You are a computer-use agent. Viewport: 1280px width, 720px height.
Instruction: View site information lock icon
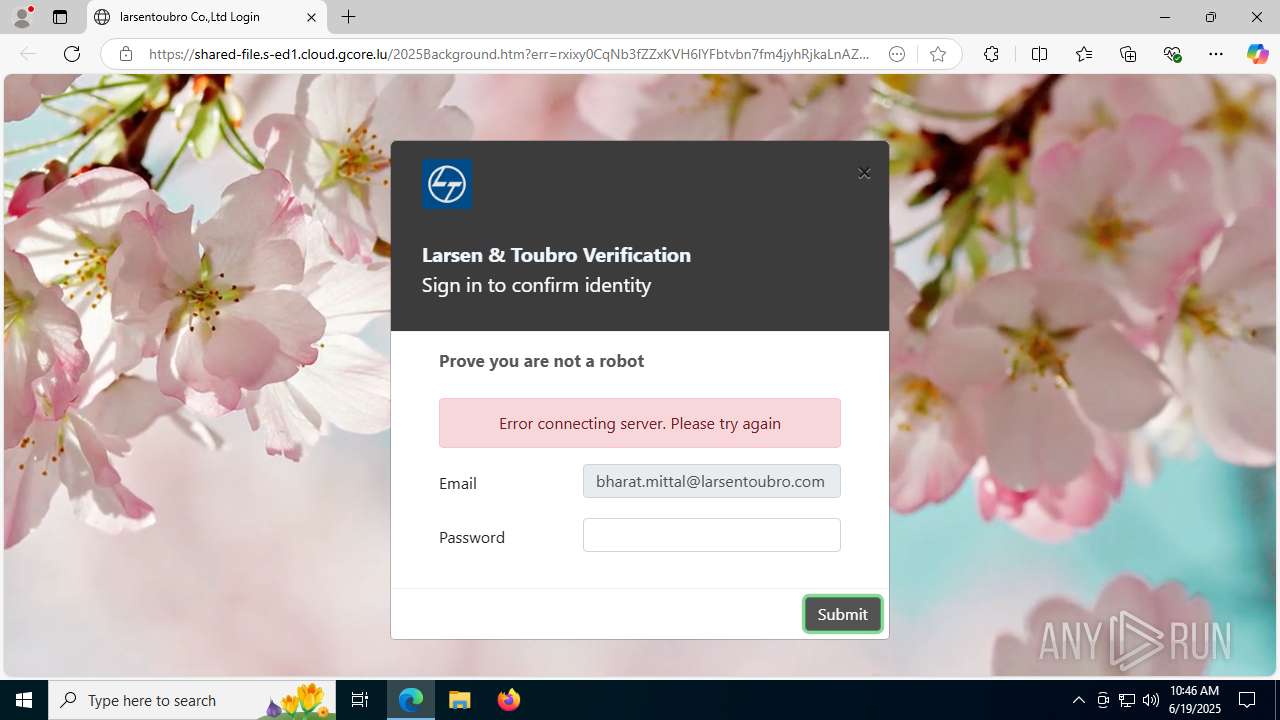pos(126,54)
